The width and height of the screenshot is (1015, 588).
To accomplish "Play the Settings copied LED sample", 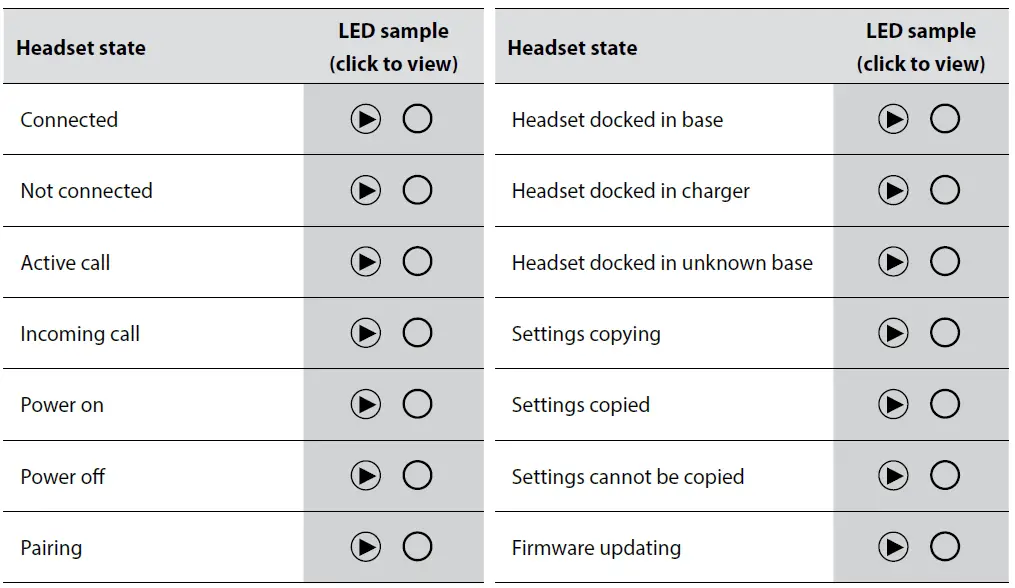I will tap(893, 405).
